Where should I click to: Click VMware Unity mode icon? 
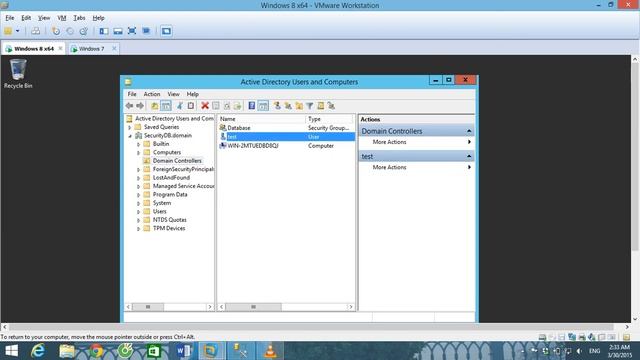(x=146, y=31)
